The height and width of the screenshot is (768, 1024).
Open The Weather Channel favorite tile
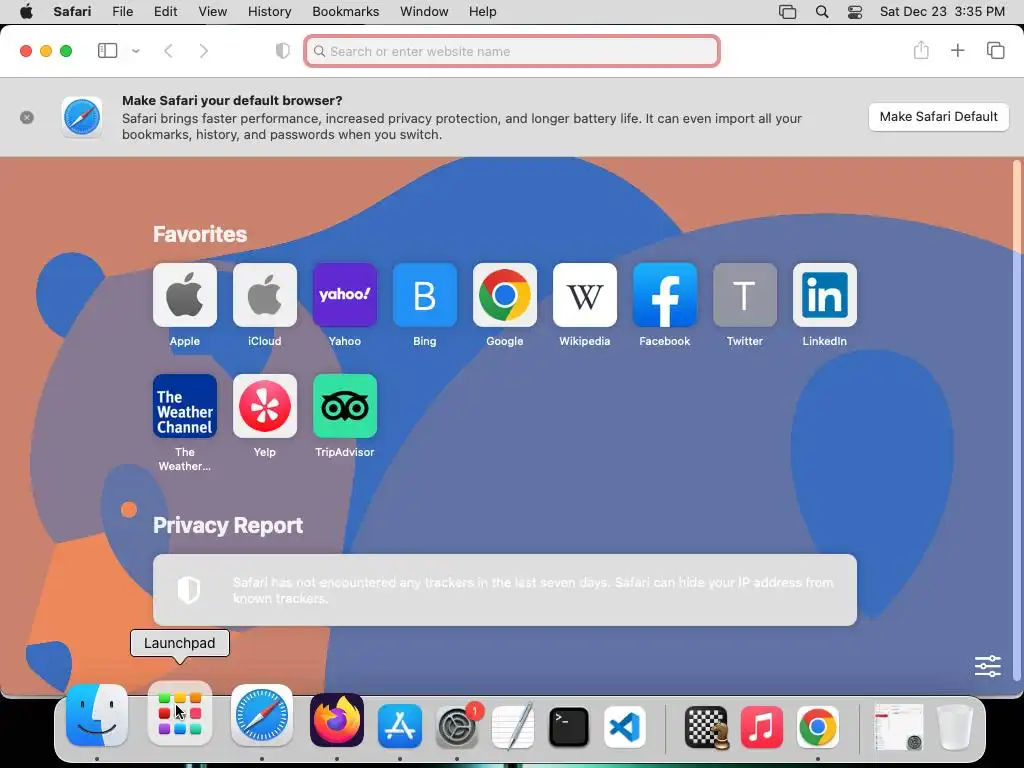(x=185, y=406)
